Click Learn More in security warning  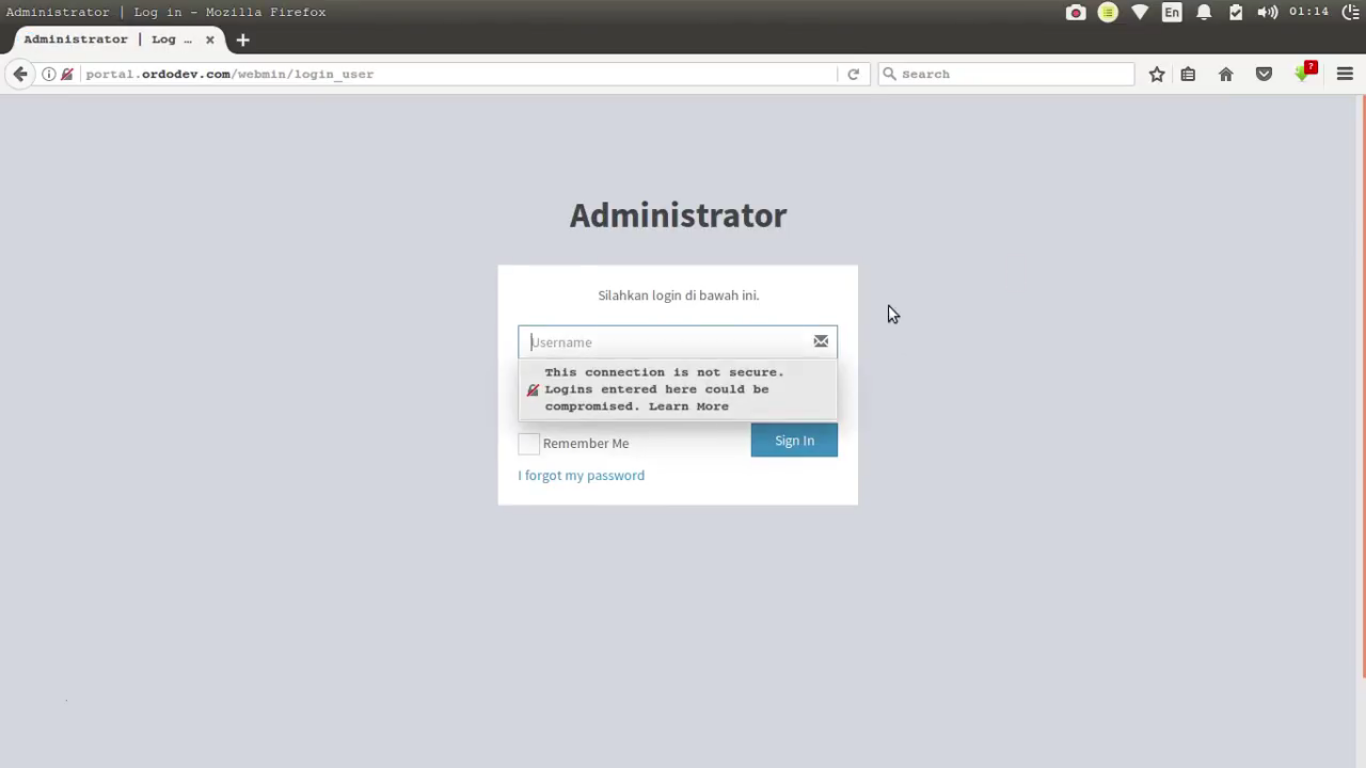688,406
